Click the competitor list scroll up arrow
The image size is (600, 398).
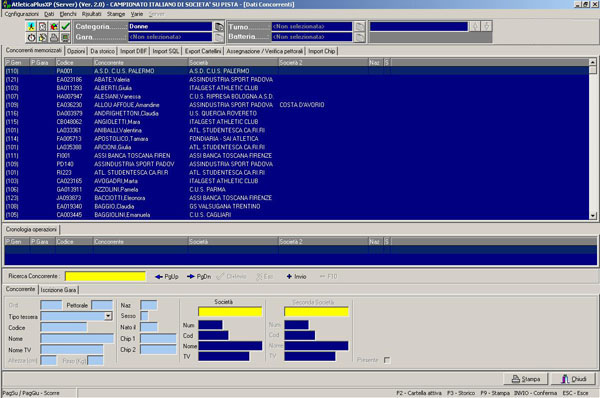pos(593,62)
